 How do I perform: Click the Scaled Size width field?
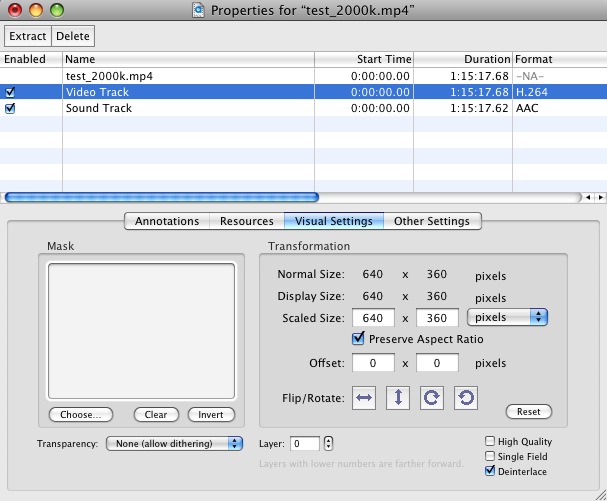click(373, 318)
